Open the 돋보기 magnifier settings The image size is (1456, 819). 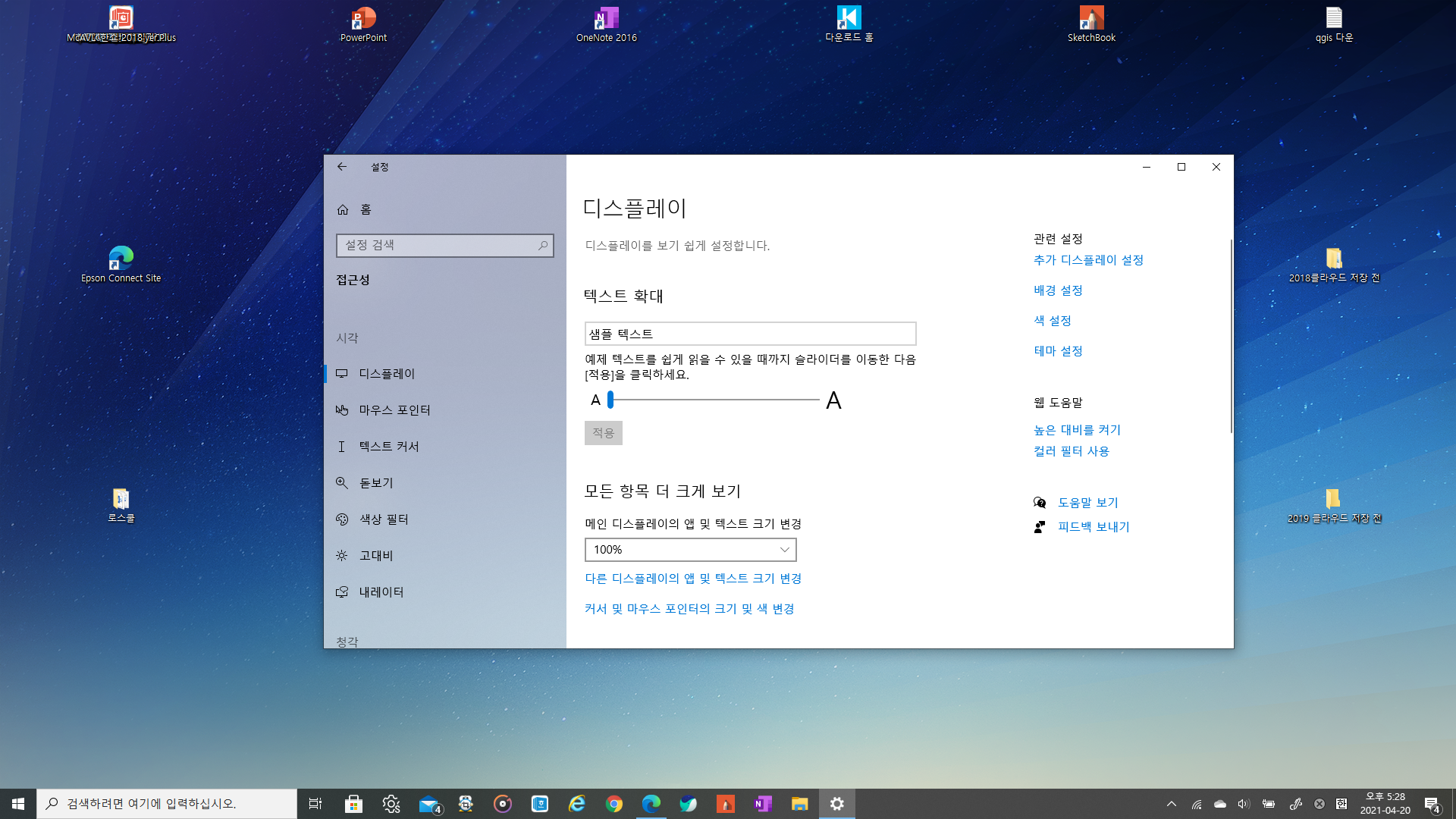coord(376,483)
